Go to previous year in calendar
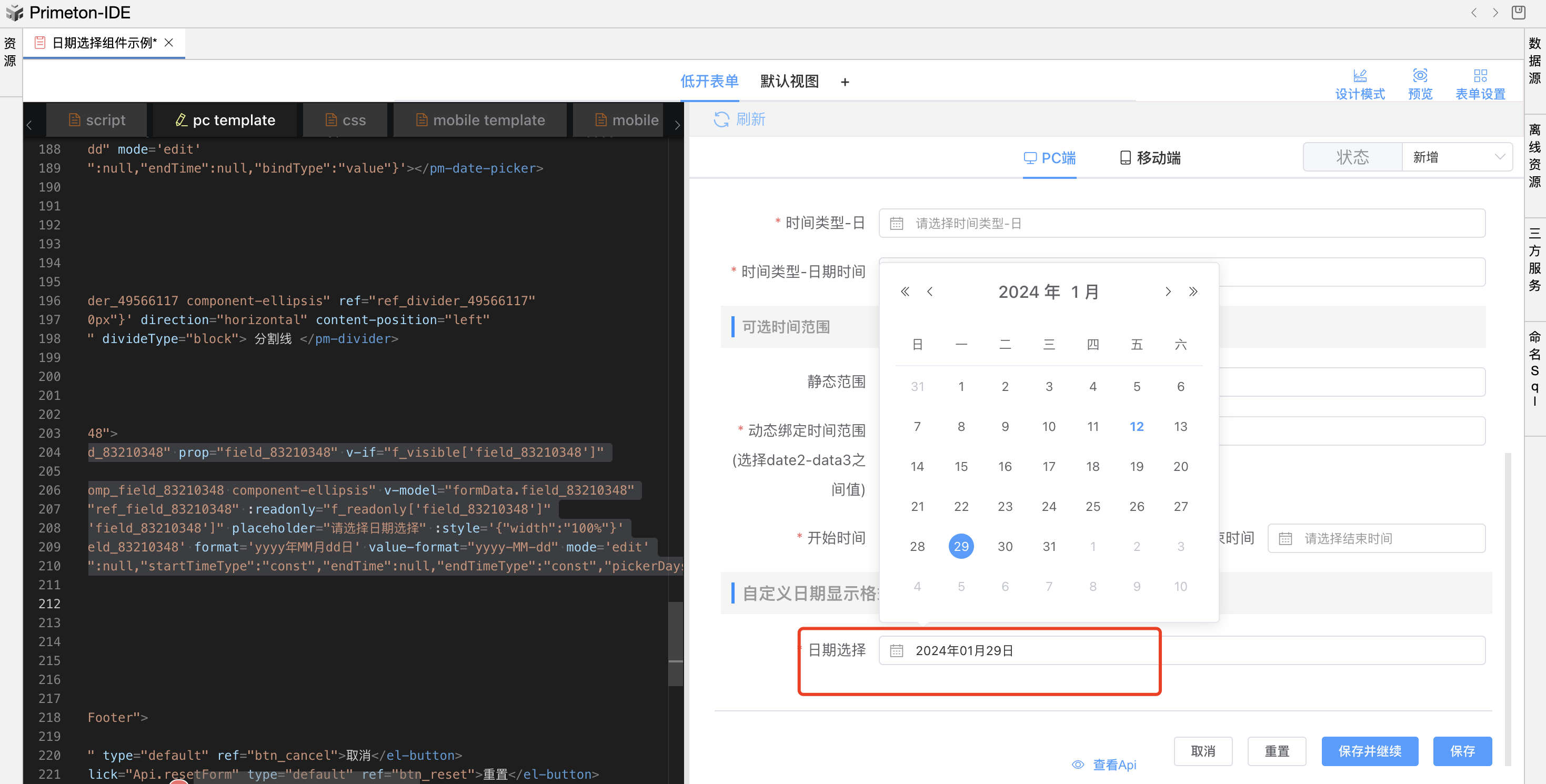 [905, 292]
